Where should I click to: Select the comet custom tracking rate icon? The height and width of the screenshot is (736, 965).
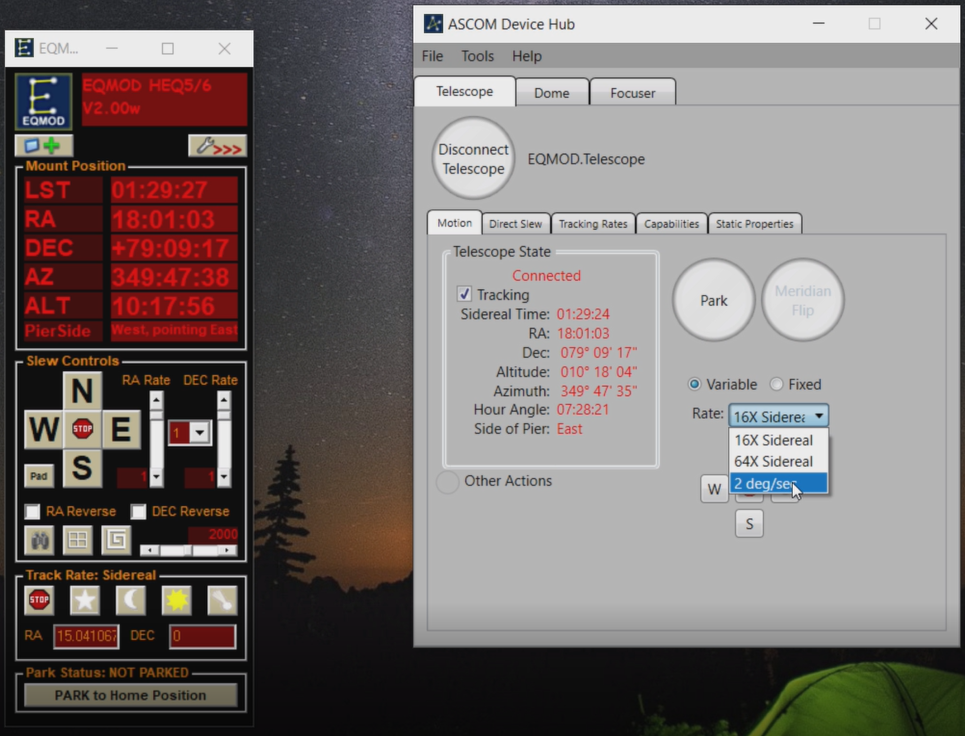point(222,600)
